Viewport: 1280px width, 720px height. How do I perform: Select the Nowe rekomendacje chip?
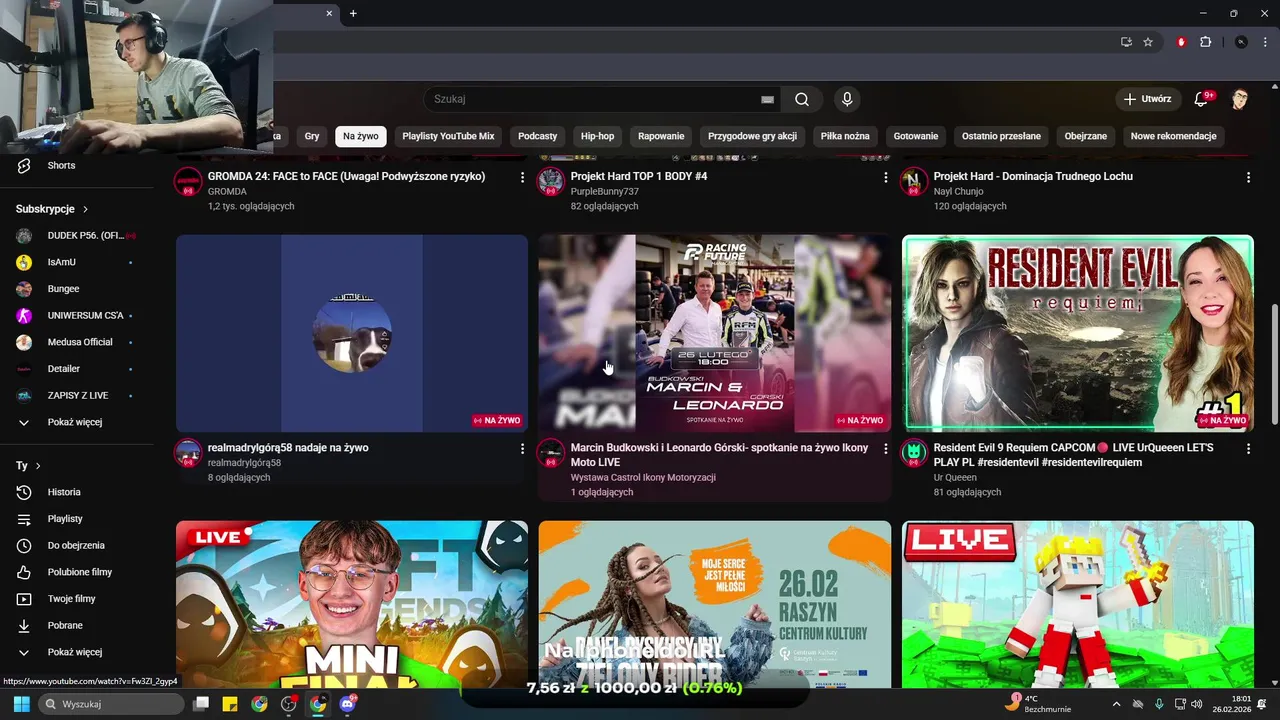coord(1173,136)
